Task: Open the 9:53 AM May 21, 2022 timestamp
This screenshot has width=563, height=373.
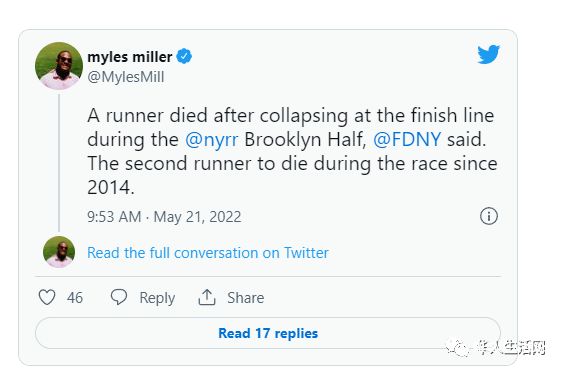Action: click(x=164, y=217)
